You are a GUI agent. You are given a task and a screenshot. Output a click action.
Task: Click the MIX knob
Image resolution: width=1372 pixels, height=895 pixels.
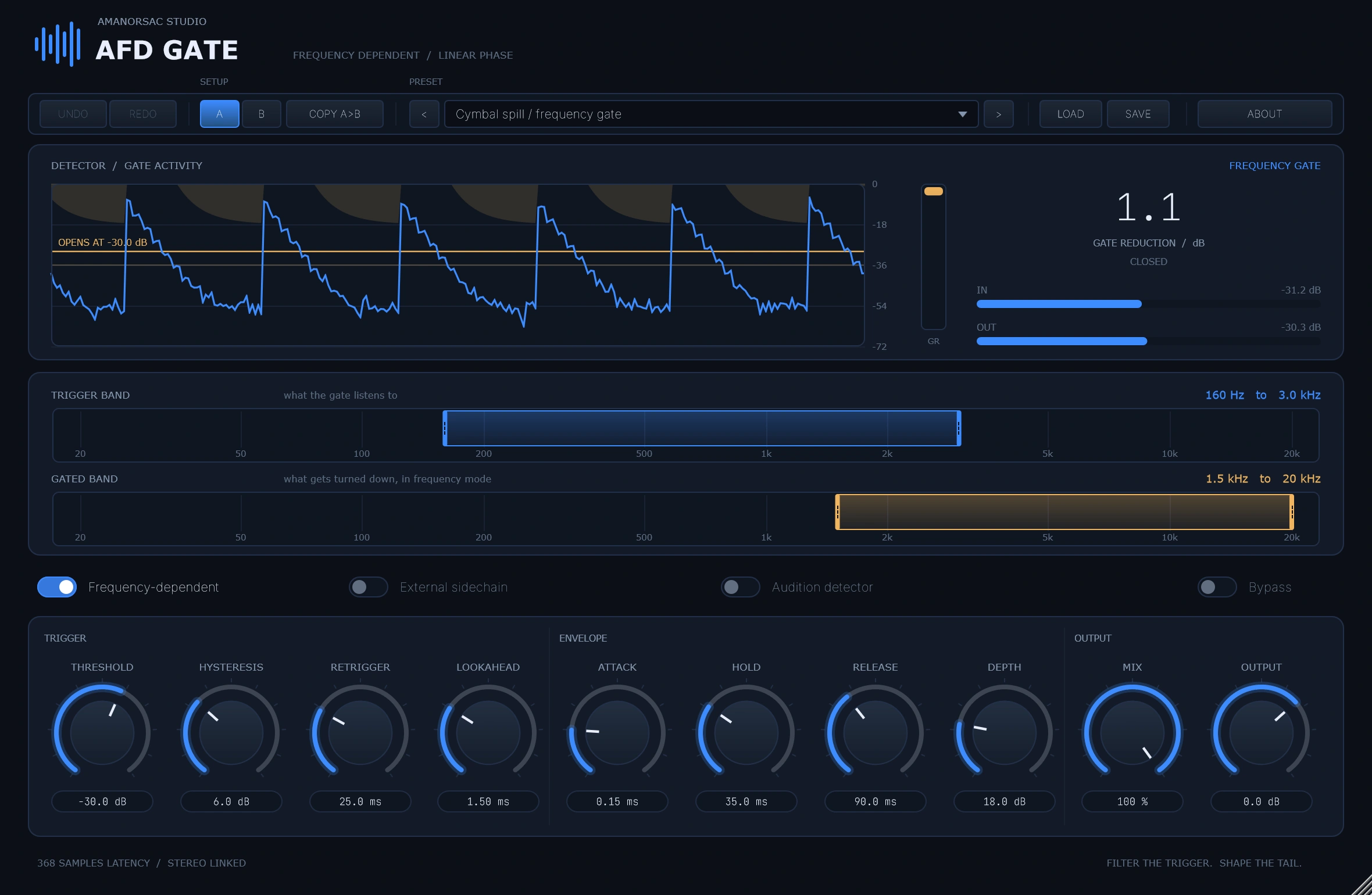coord(1132,732)
